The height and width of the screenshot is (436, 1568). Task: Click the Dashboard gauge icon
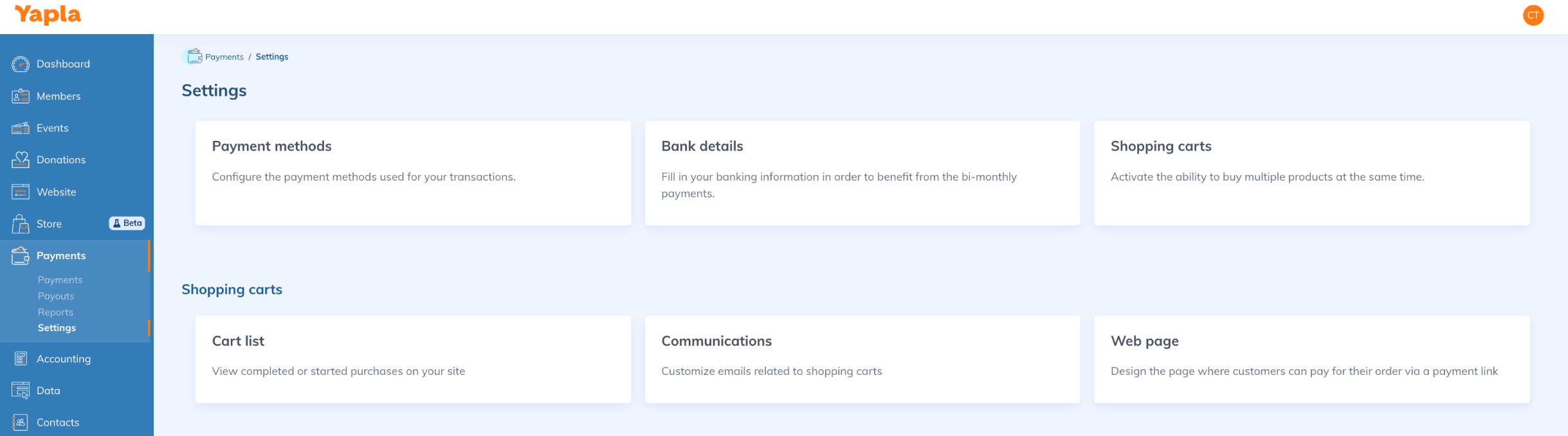(21, 64)
